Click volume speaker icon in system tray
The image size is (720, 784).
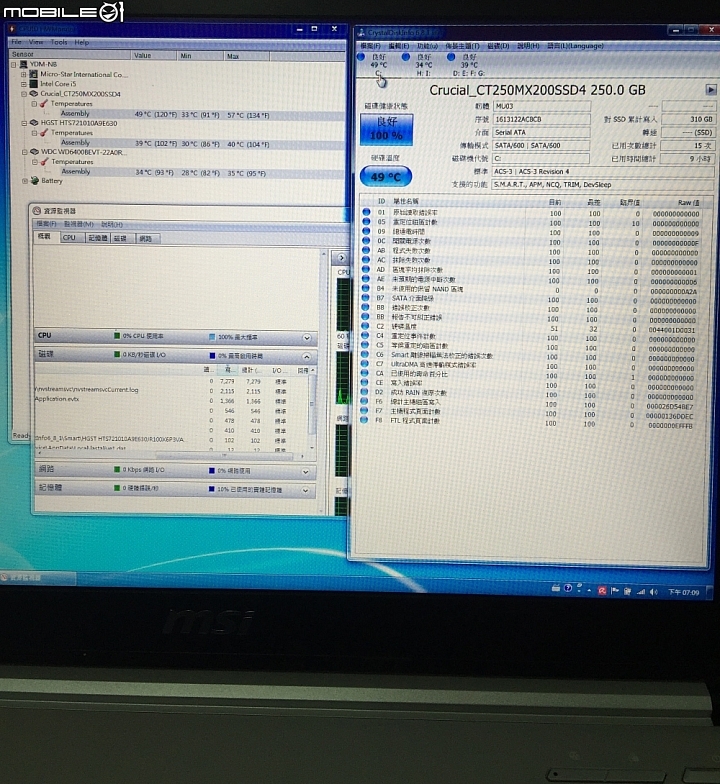654,592
